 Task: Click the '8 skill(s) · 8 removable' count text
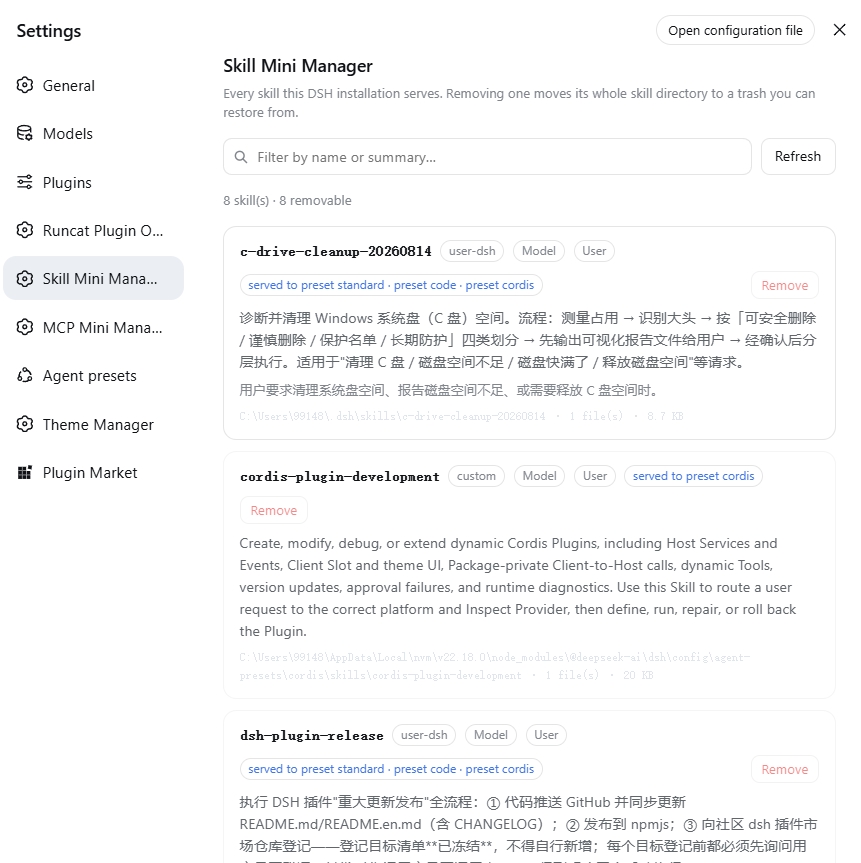pyautogui.click(x=287, y=200)
